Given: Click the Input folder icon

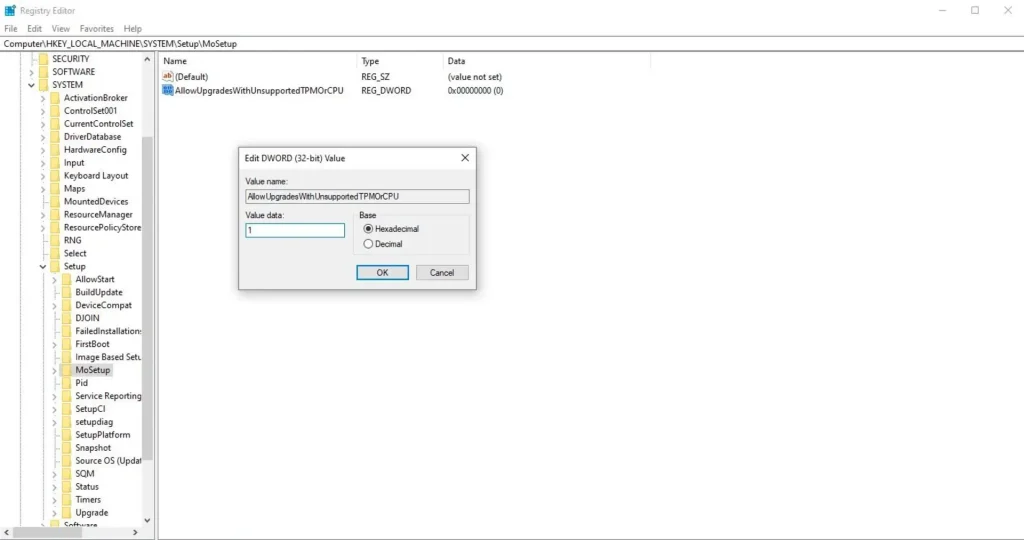Looking at the screenshot, I should tap(56, 163).
